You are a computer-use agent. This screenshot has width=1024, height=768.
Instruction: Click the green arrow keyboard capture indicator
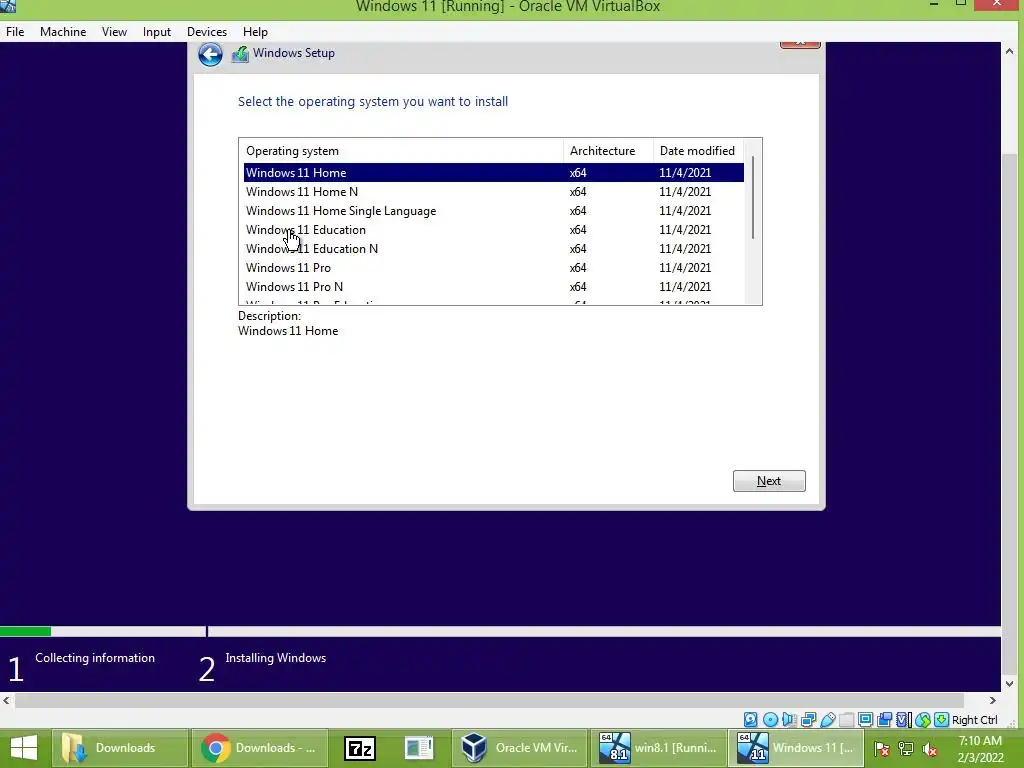pyautogui.click(x=941, y=720)
